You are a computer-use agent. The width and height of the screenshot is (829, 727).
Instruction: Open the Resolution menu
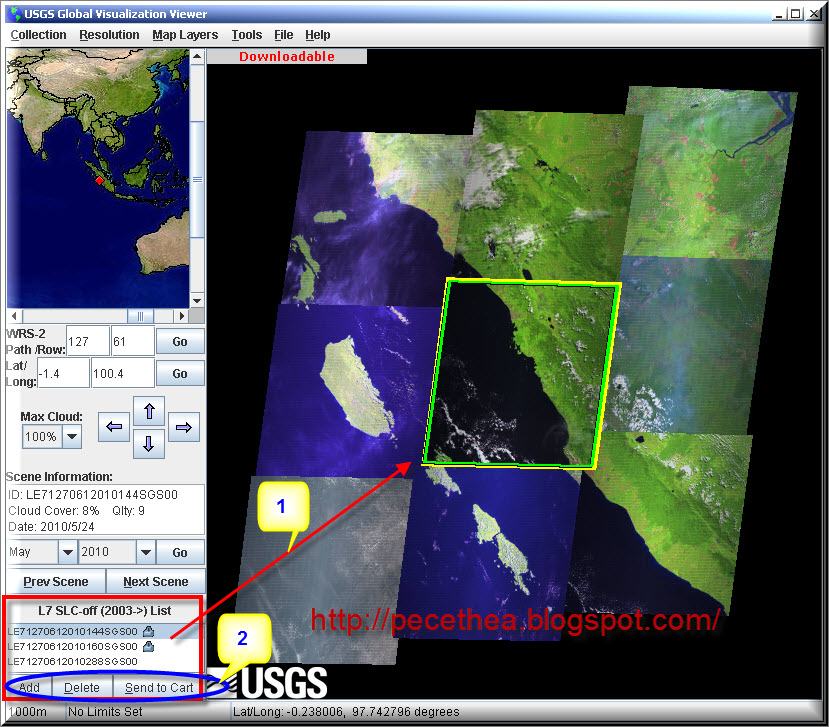point(109,34)
